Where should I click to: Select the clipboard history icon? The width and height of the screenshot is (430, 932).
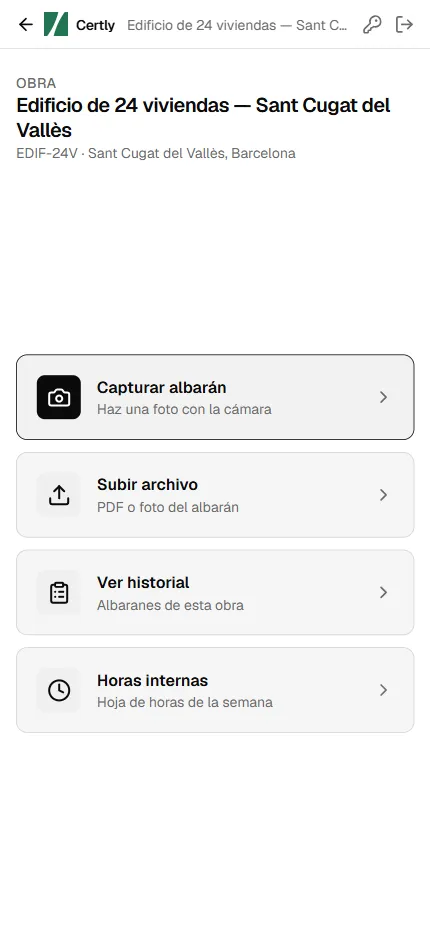tap(59, 593)
